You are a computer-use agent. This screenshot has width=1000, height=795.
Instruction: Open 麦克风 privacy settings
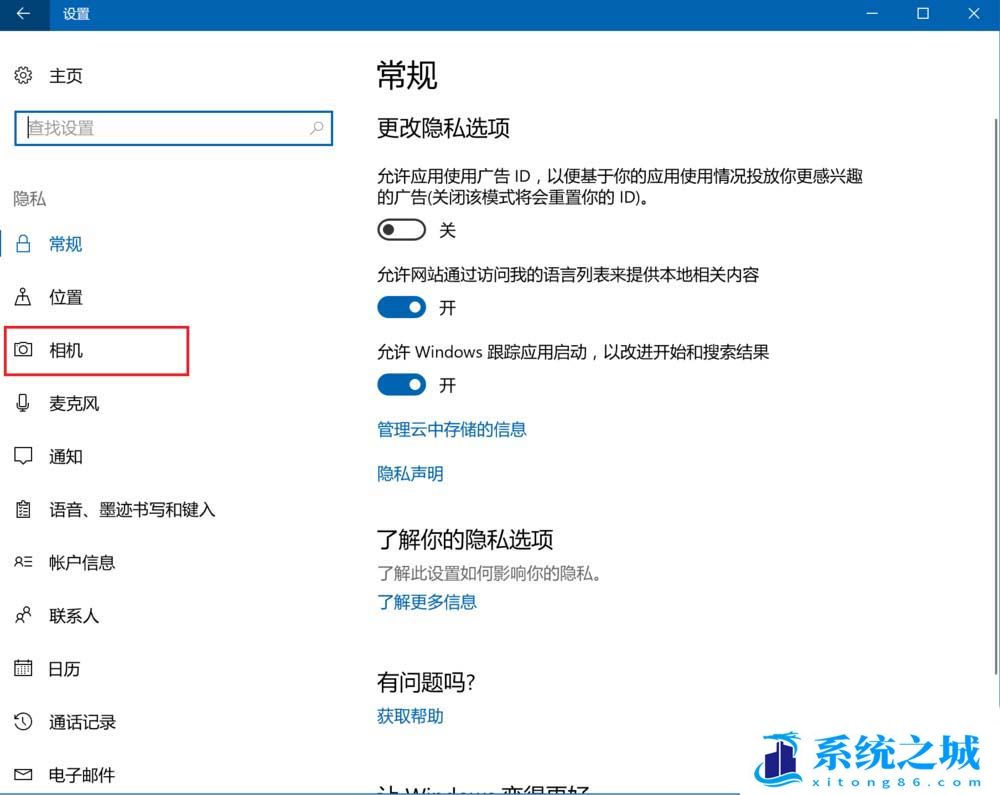[x=74, y=404]
